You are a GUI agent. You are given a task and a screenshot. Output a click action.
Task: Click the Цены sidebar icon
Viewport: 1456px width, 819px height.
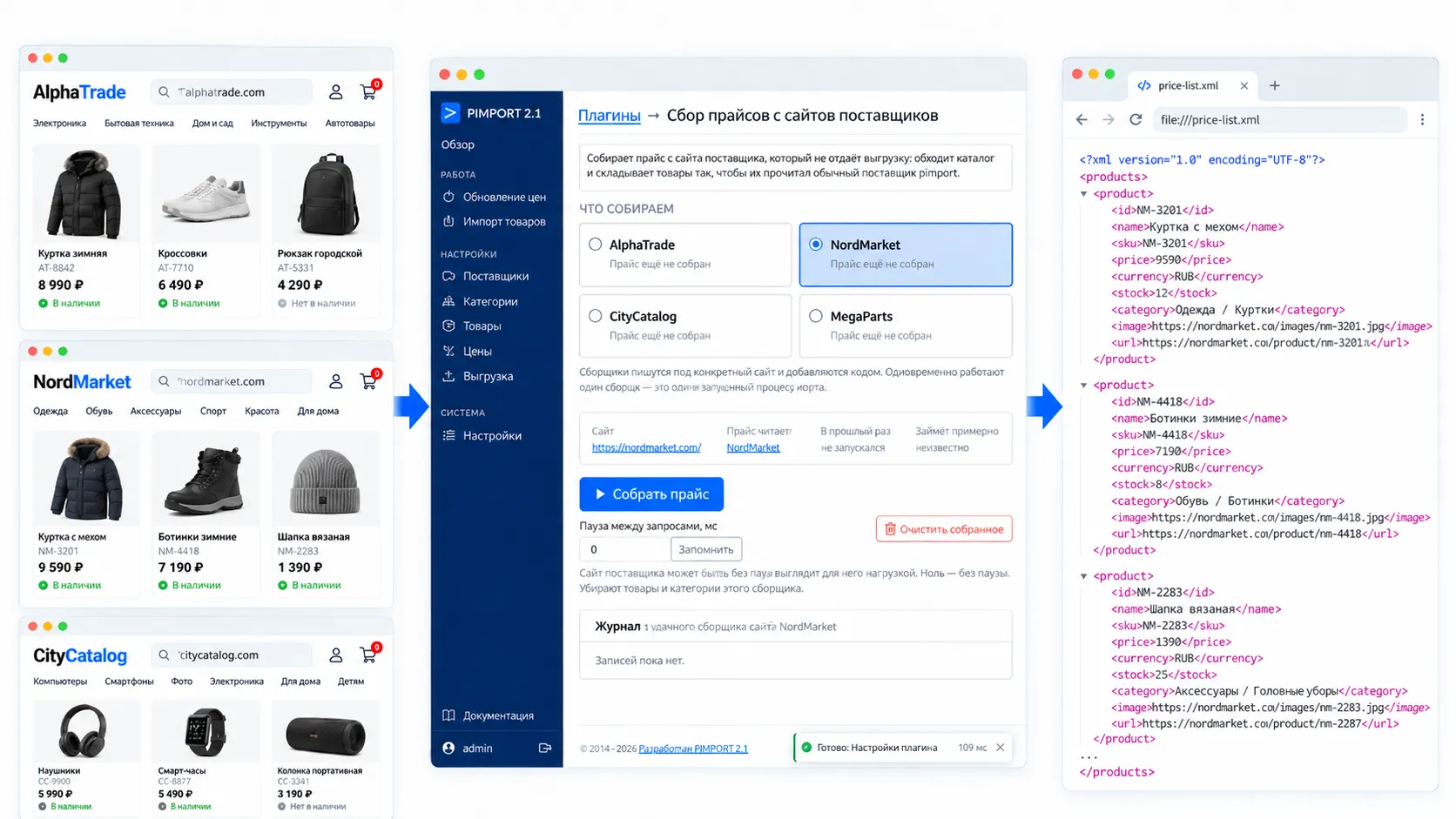pyautogui.click(x=448, y=351)
